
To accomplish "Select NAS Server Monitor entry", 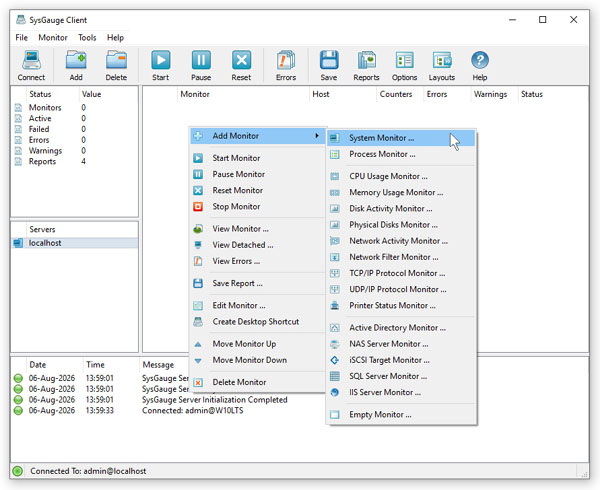I will (401, 344).
